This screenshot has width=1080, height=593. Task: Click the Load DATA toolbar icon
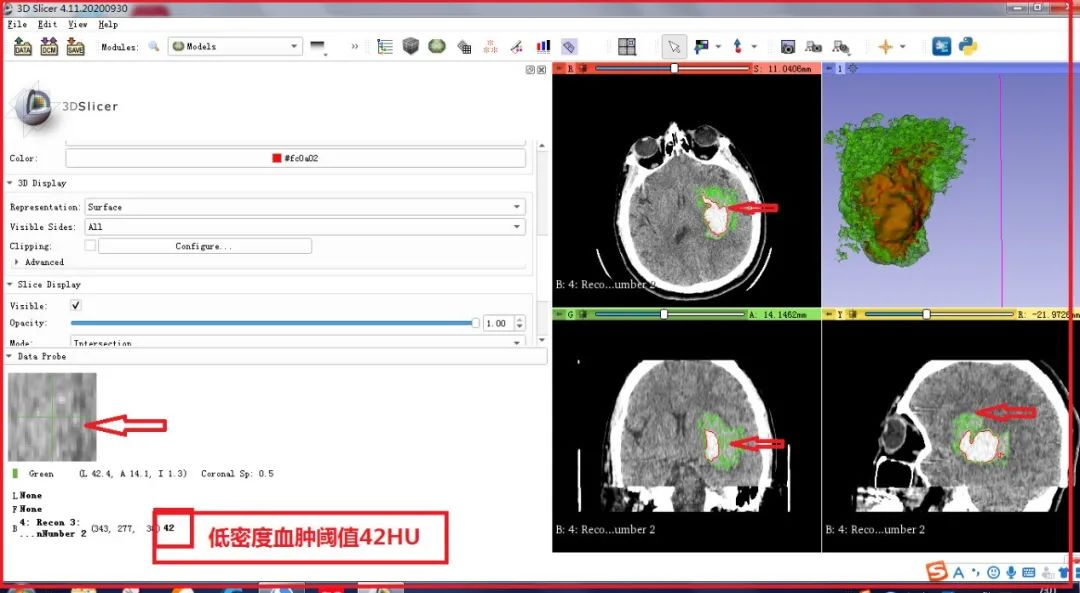pos(23,47)
